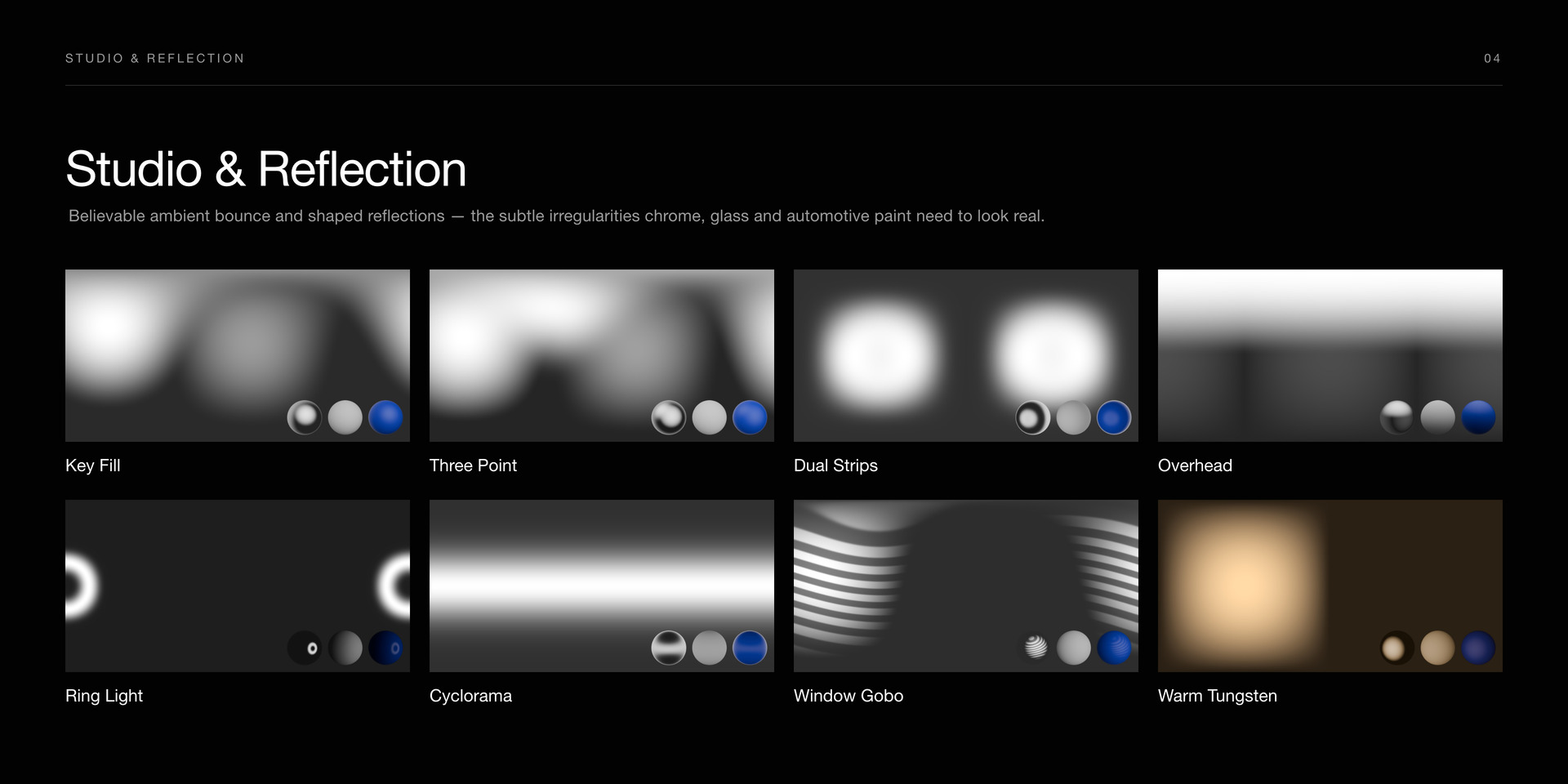This screenshot has height=784, width=1568.
Task: Select the blue paint sphere on Warm Tungsten
Action: tap(1479, 648)
